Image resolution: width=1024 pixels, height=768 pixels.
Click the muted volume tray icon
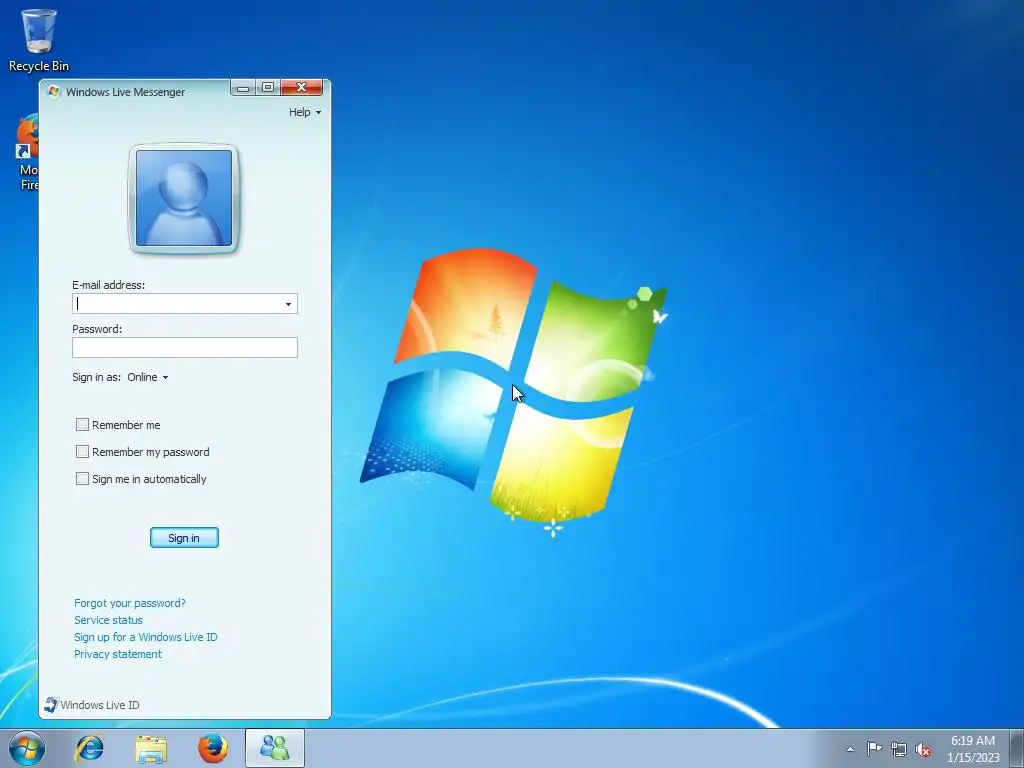click(923, 750)
